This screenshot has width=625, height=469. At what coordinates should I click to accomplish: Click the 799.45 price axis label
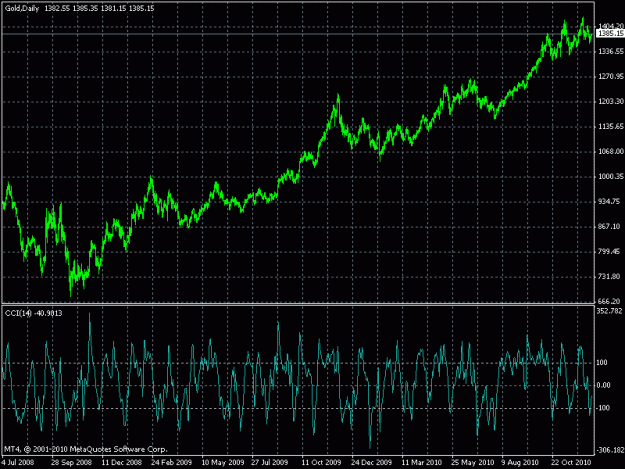(609, 251)
